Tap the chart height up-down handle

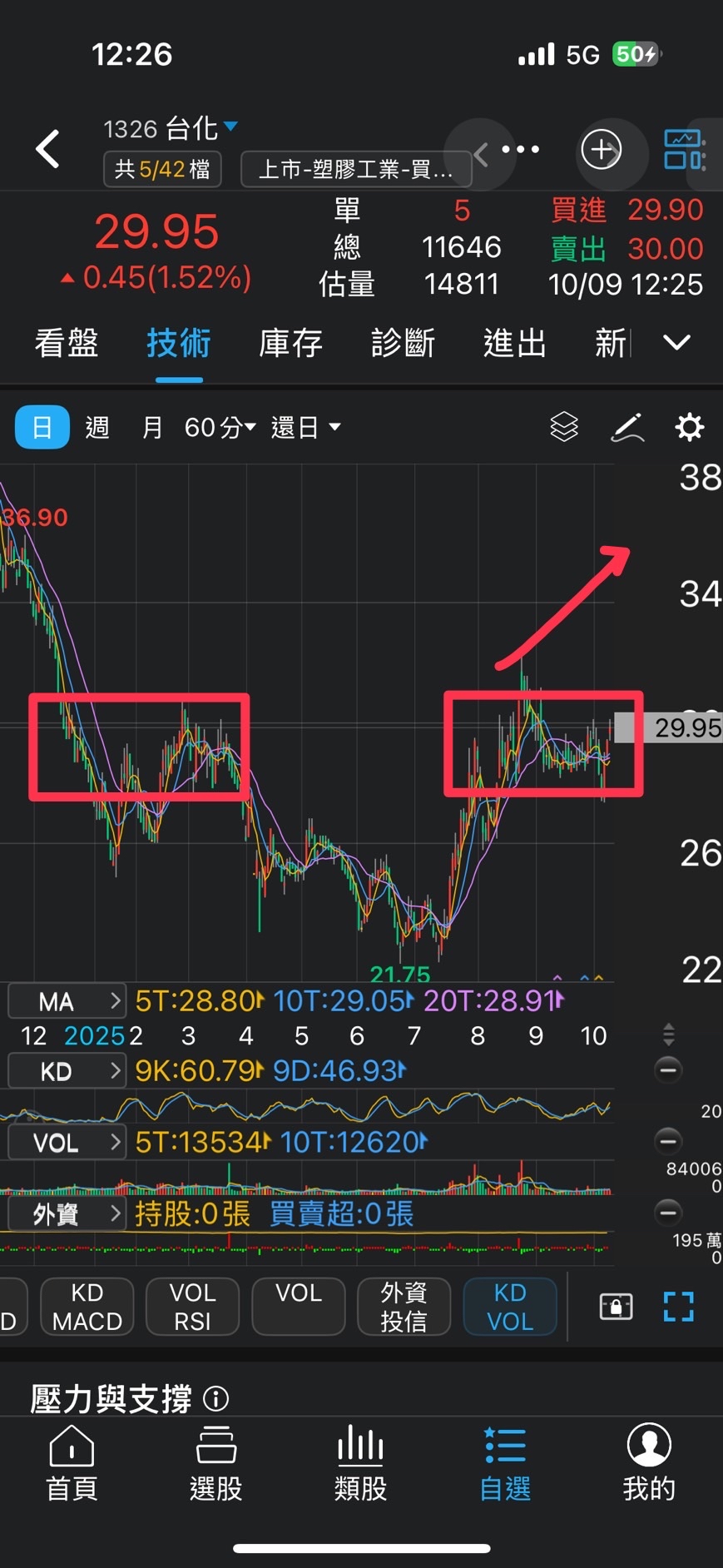pyautogui.click(x=668, y=1035)
